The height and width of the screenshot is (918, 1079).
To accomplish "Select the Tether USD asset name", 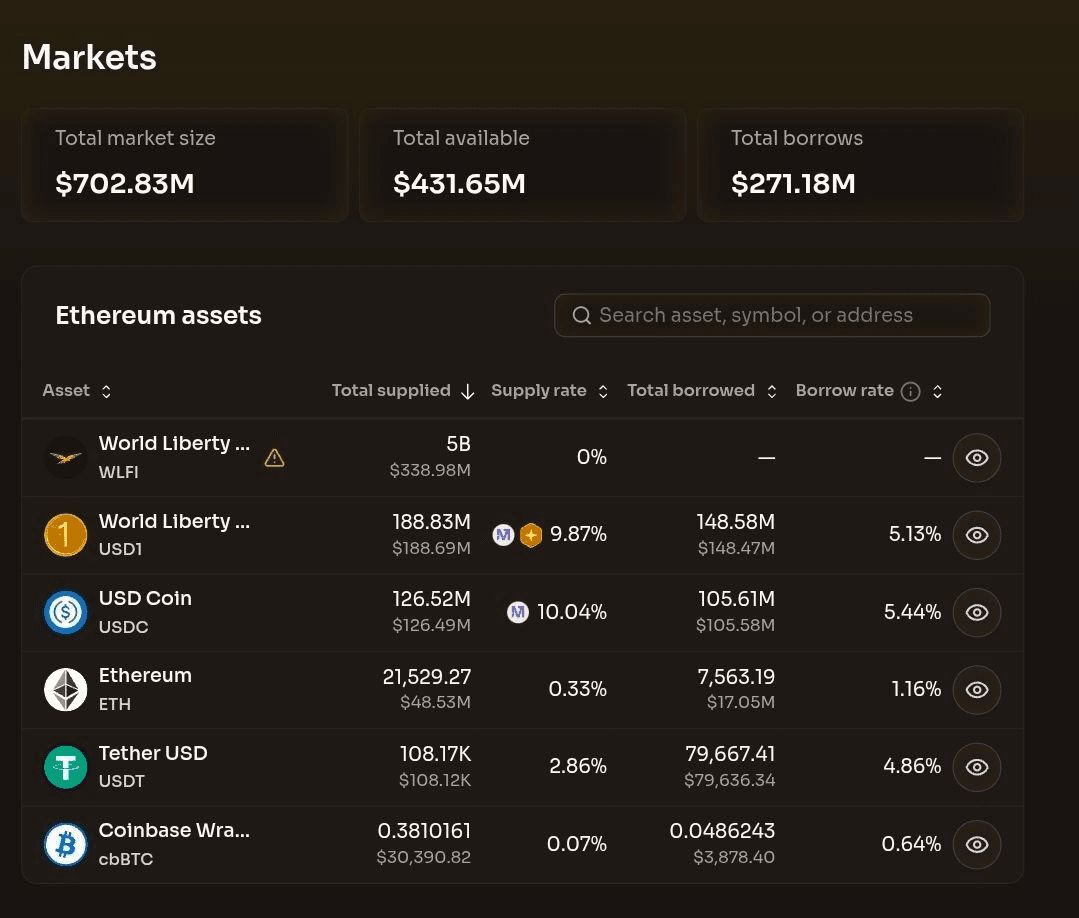I will (x=153, y=753).
